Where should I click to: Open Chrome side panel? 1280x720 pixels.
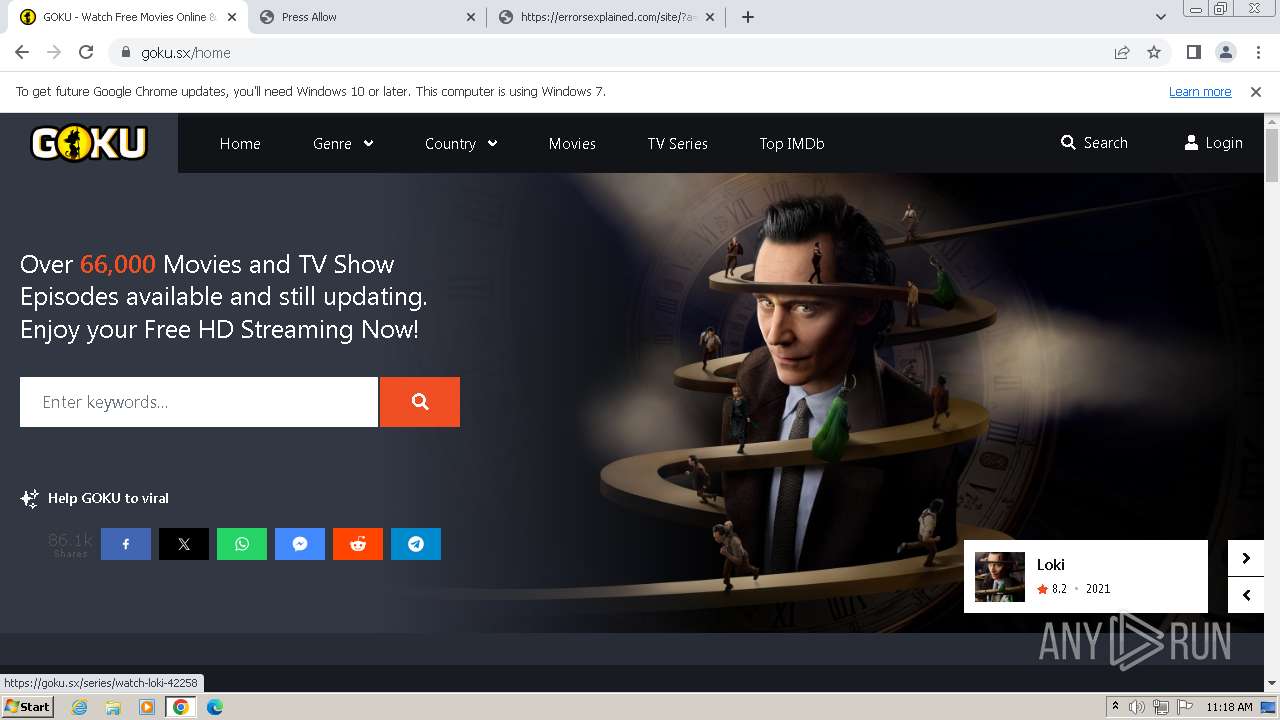click(x=1194, y=52)
